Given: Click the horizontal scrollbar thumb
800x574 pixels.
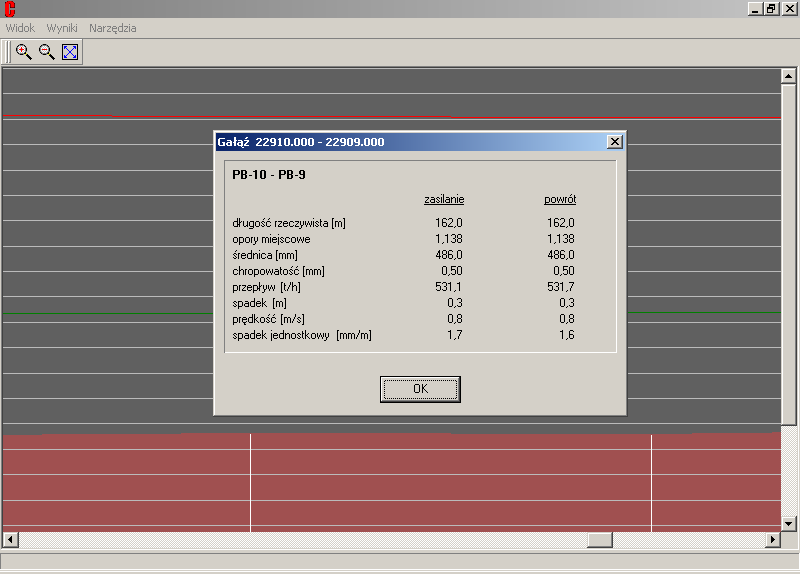Looking at the screenshot, I should [600, 540].
